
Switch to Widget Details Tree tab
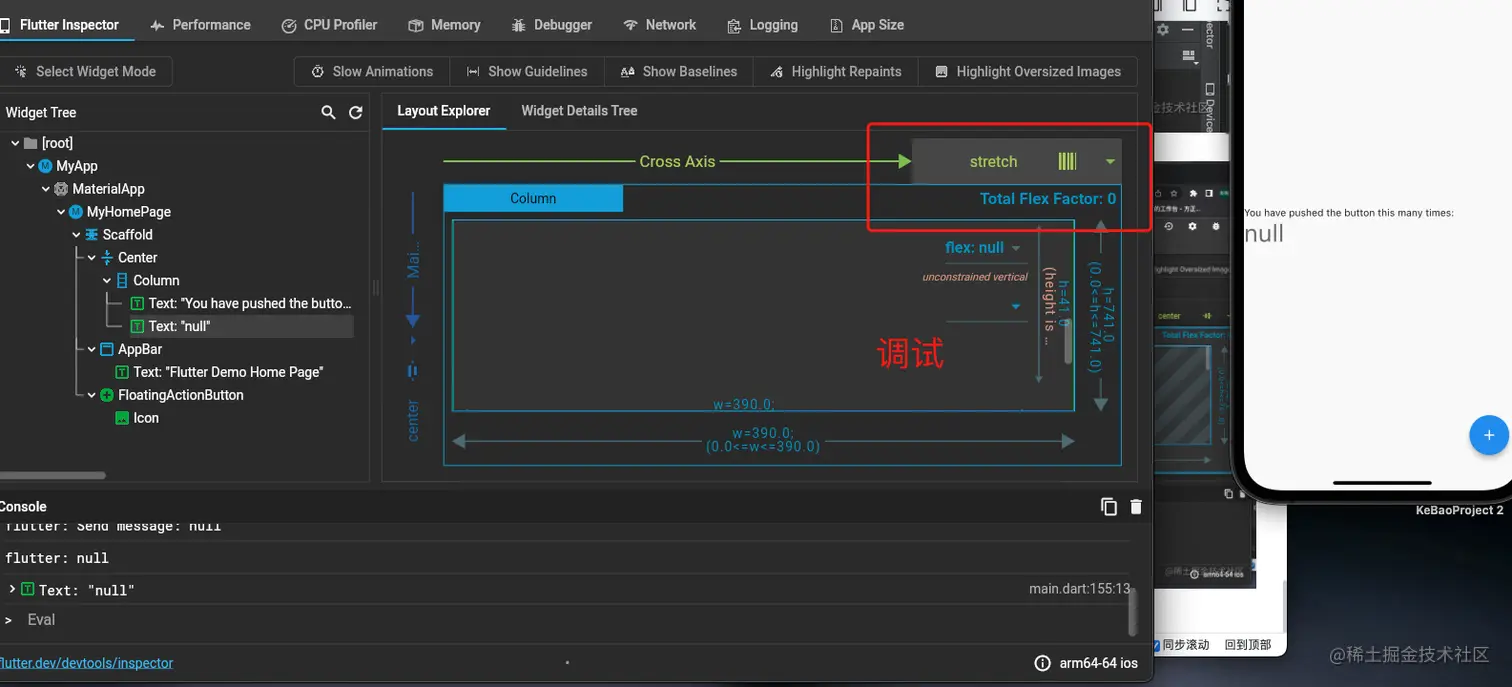pos(579,111)
